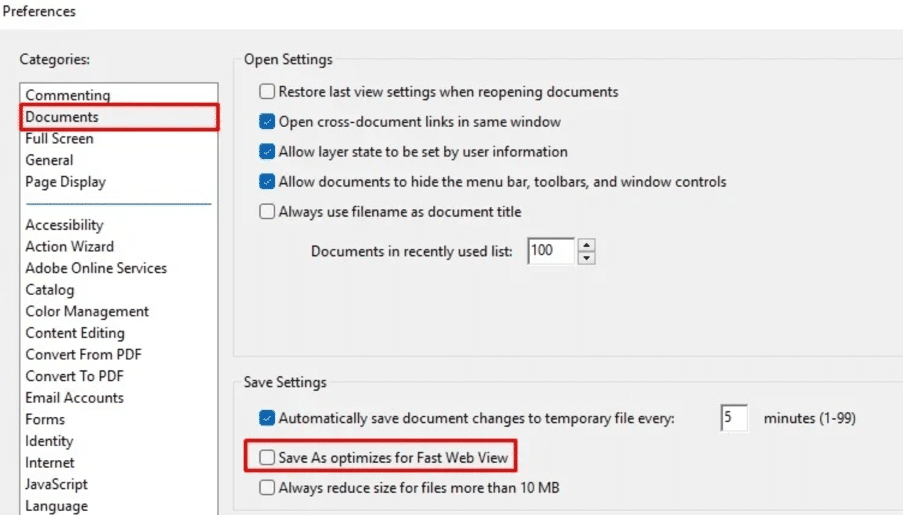This screenshot has height=516, width=904.
Task: Enable Always use filename as document title
Action: click(266, 212)
